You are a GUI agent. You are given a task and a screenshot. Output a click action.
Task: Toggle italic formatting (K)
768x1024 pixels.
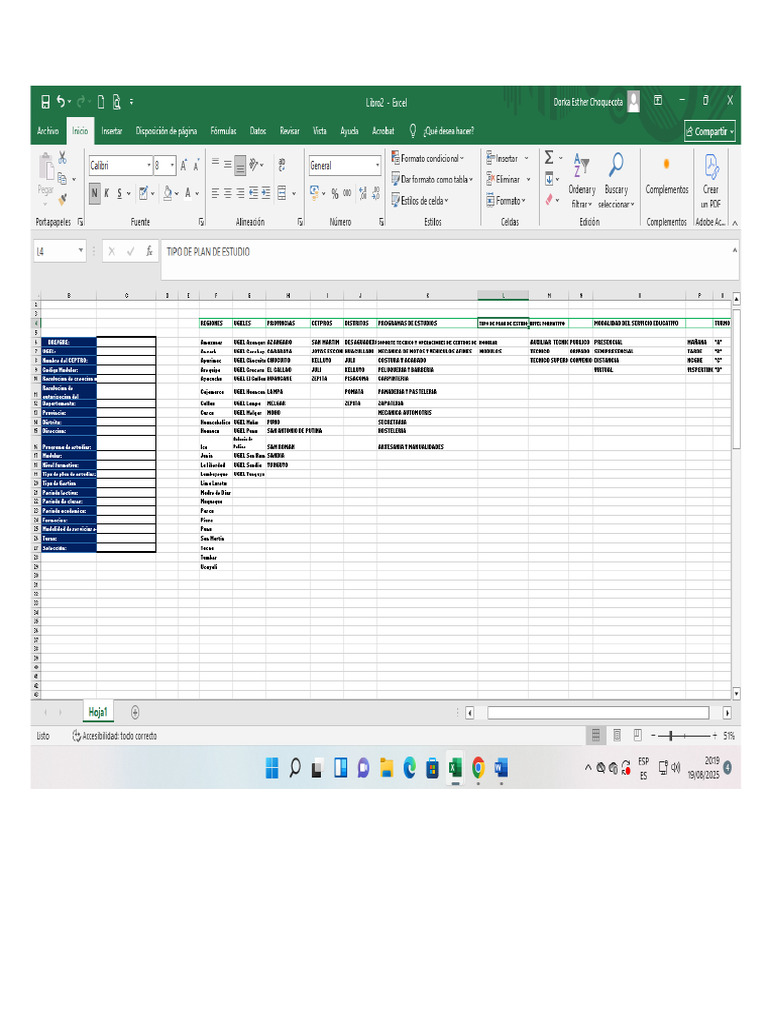[x=107, y=193]
